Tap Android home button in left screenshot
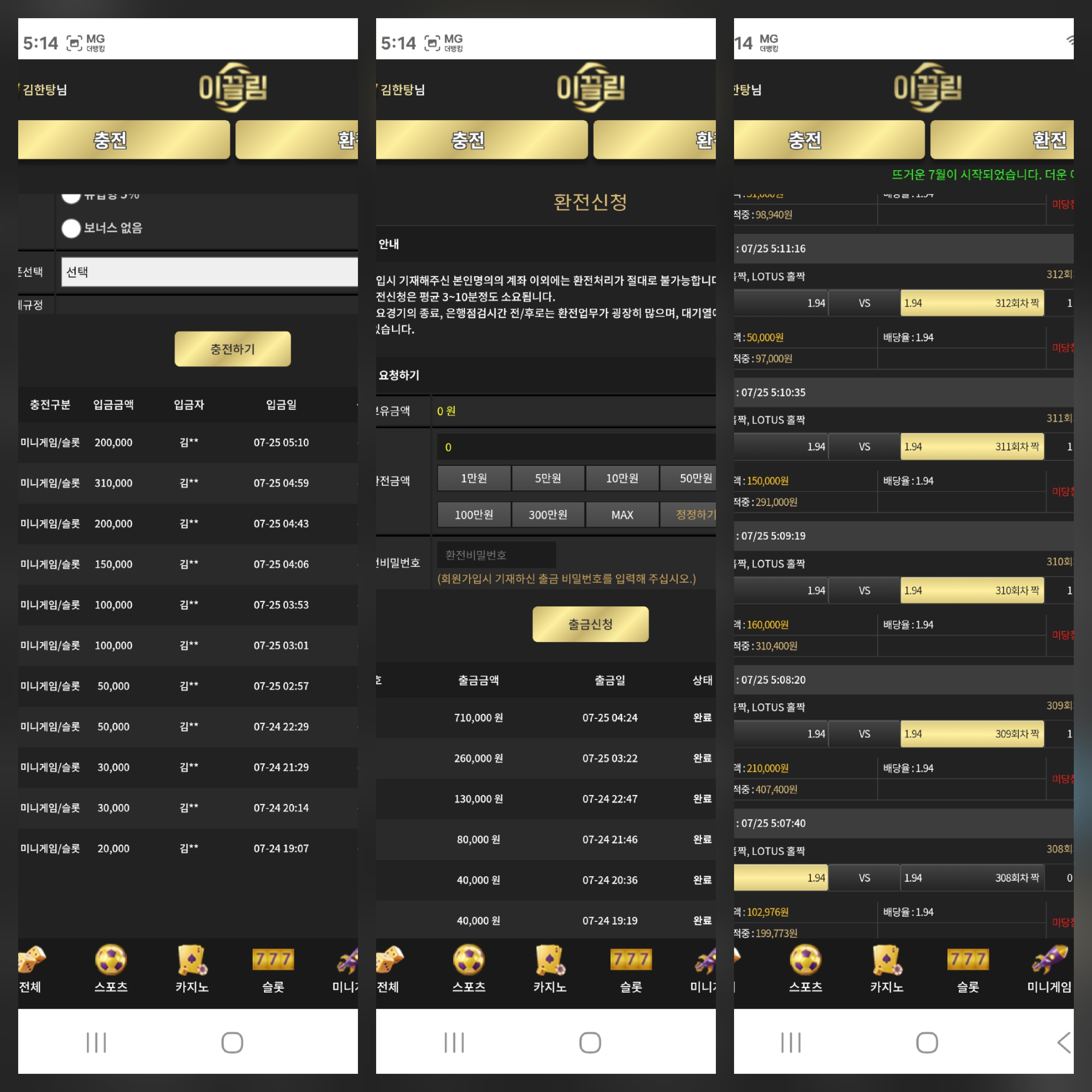Image resolution: width=1092 pixels, height=1092 pixels. point(232,1042)
